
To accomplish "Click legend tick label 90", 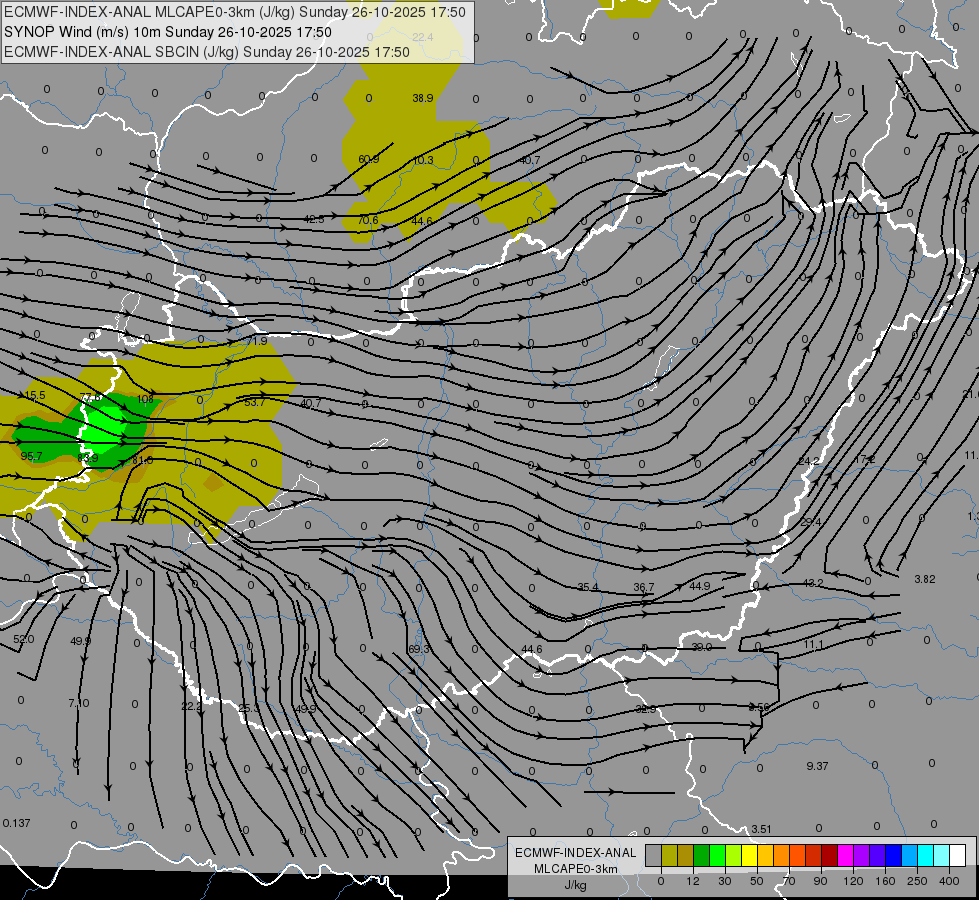I will 820,881.
